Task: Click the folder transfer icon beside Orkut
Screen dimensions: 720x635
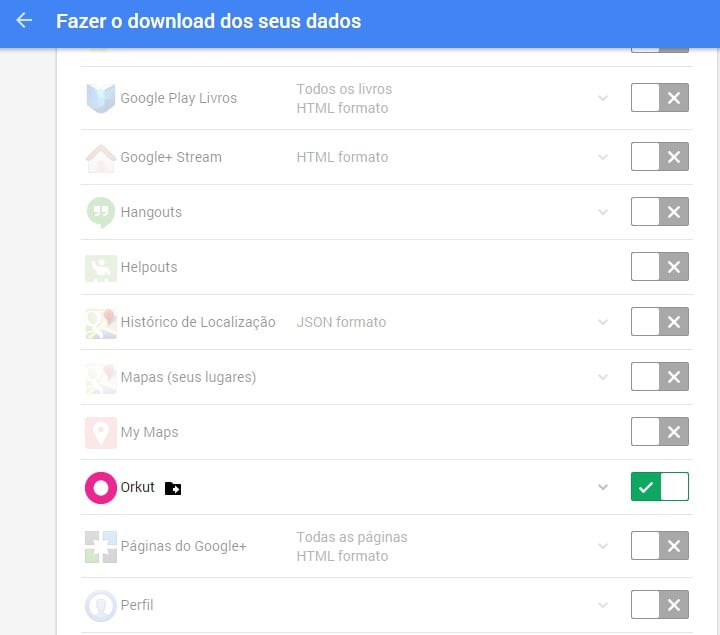Action: pyautogui.click(x=173, y=488)
